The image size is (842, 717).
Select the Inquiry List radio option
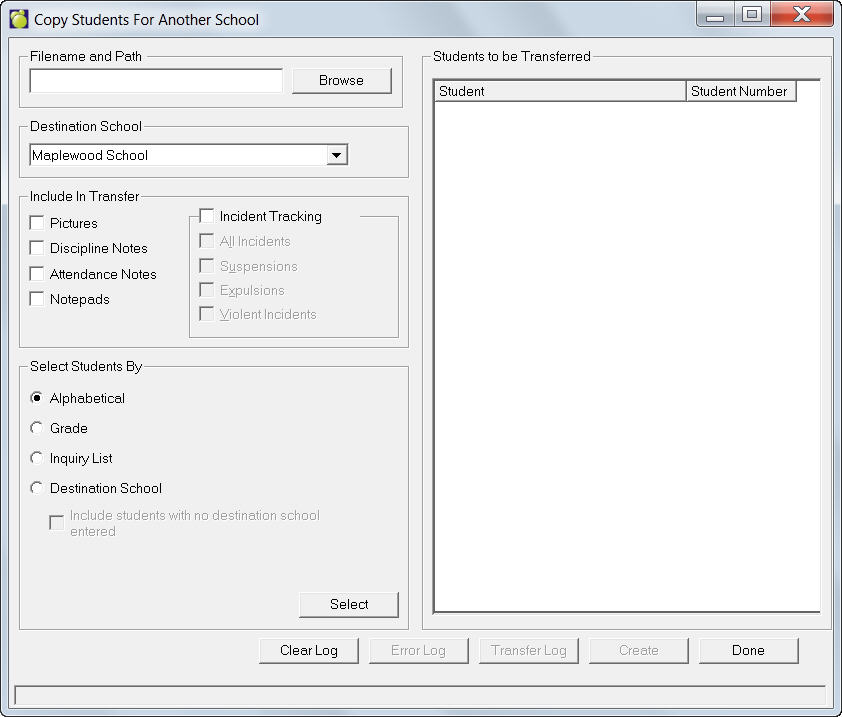click(38, 458)
